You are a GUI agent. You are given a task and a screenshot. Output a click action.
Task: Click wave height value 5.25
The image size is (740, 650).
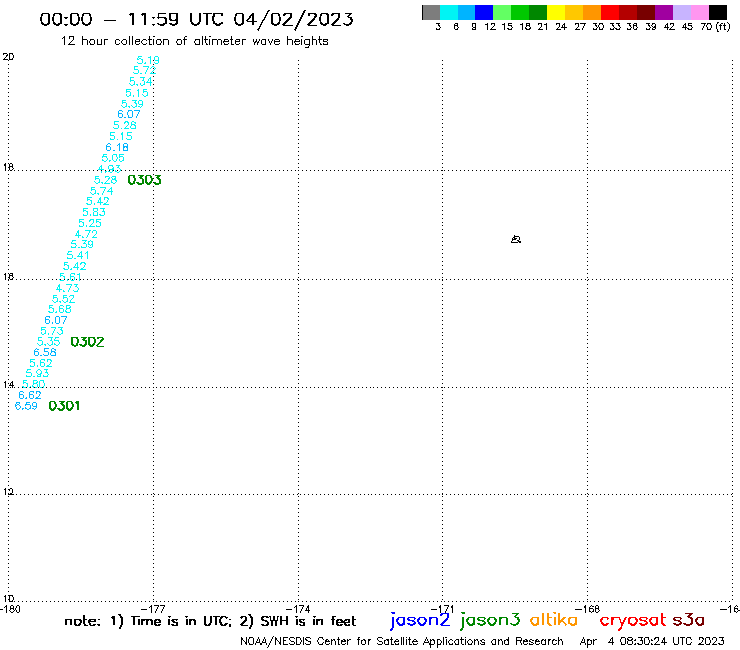coord(90,223)
